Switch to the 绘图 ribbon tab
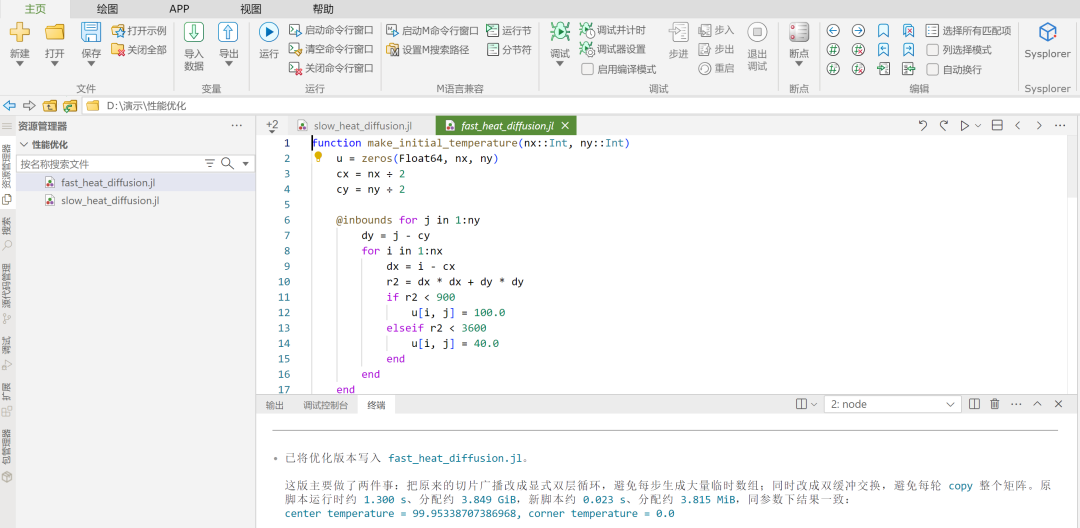This screenshot has height=528, width=1080. pos(107,9)
